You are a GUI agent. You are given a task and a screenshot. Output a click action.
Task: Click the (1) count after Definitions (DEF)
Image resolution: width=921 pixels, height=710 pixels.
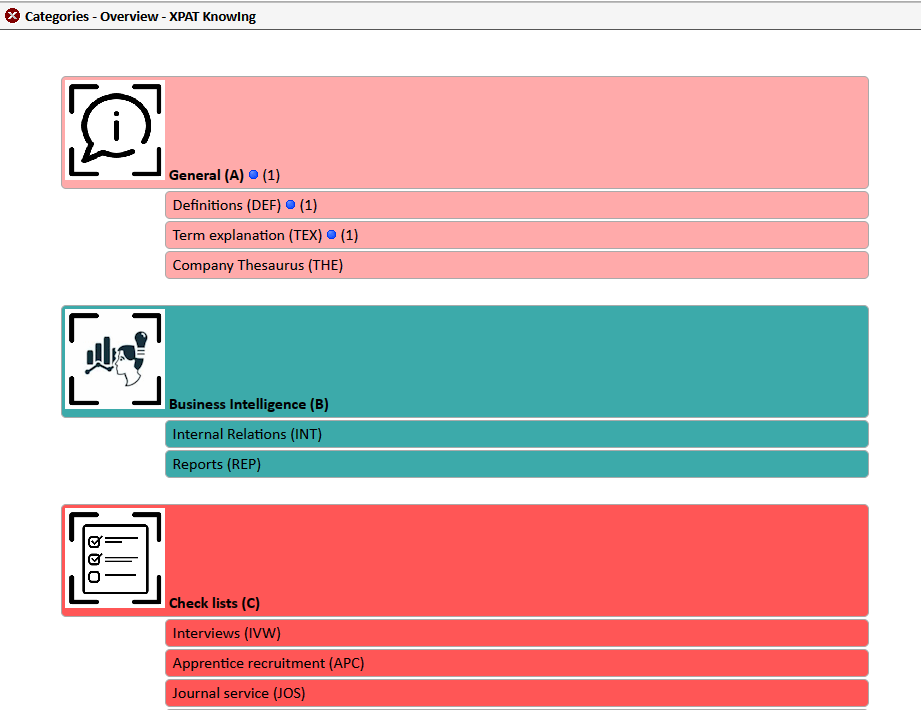308,205
